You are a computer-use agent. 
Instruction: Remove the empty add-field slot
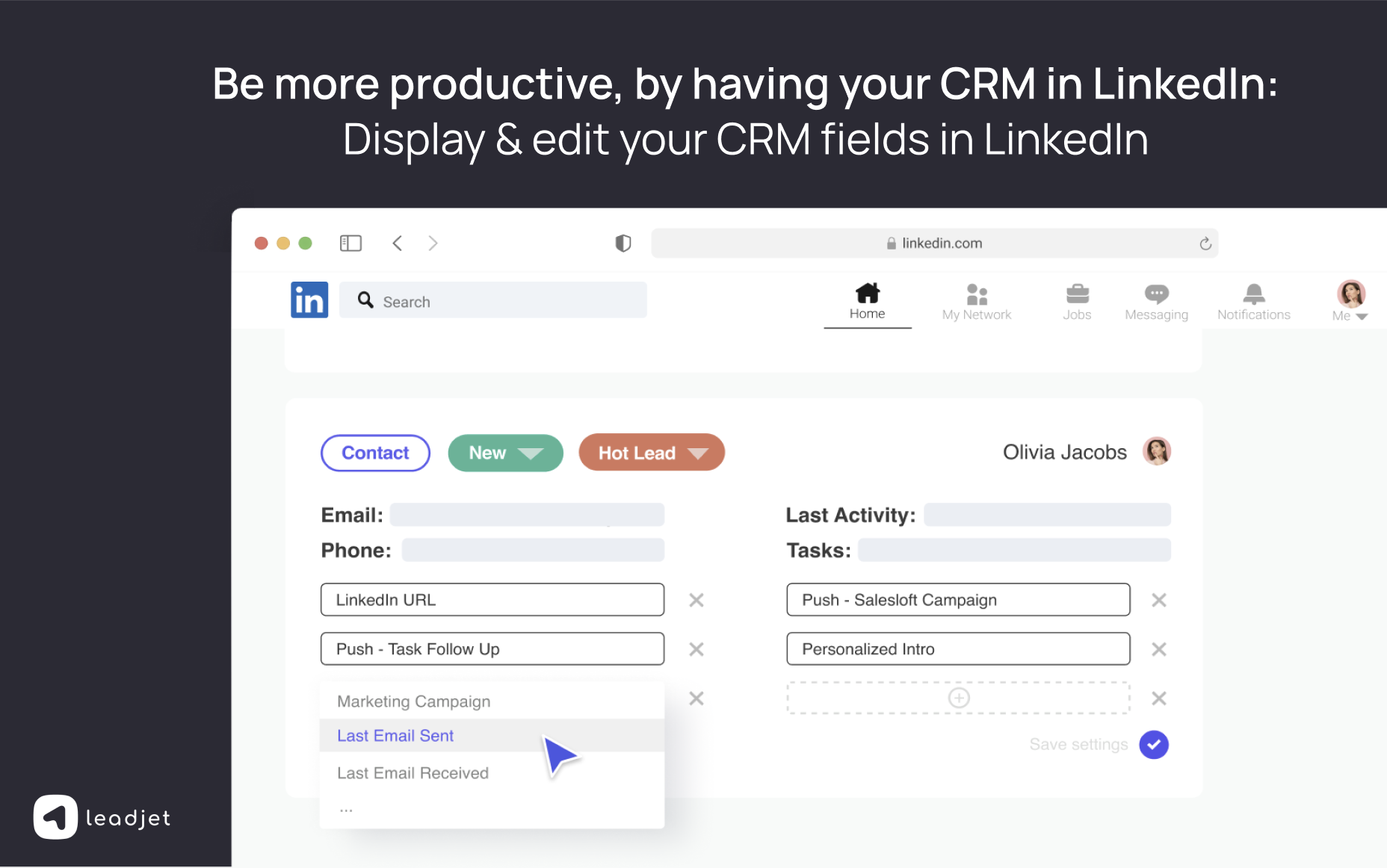click(x=1159, y=698)
